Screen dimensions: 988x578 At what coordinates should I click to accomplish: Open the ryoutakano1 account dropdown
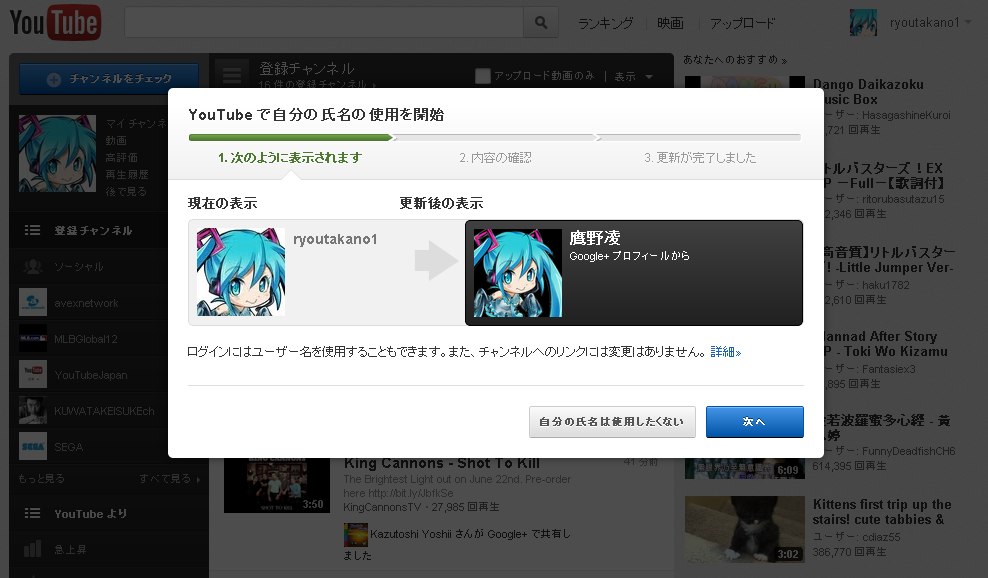(x=931, y=23)
